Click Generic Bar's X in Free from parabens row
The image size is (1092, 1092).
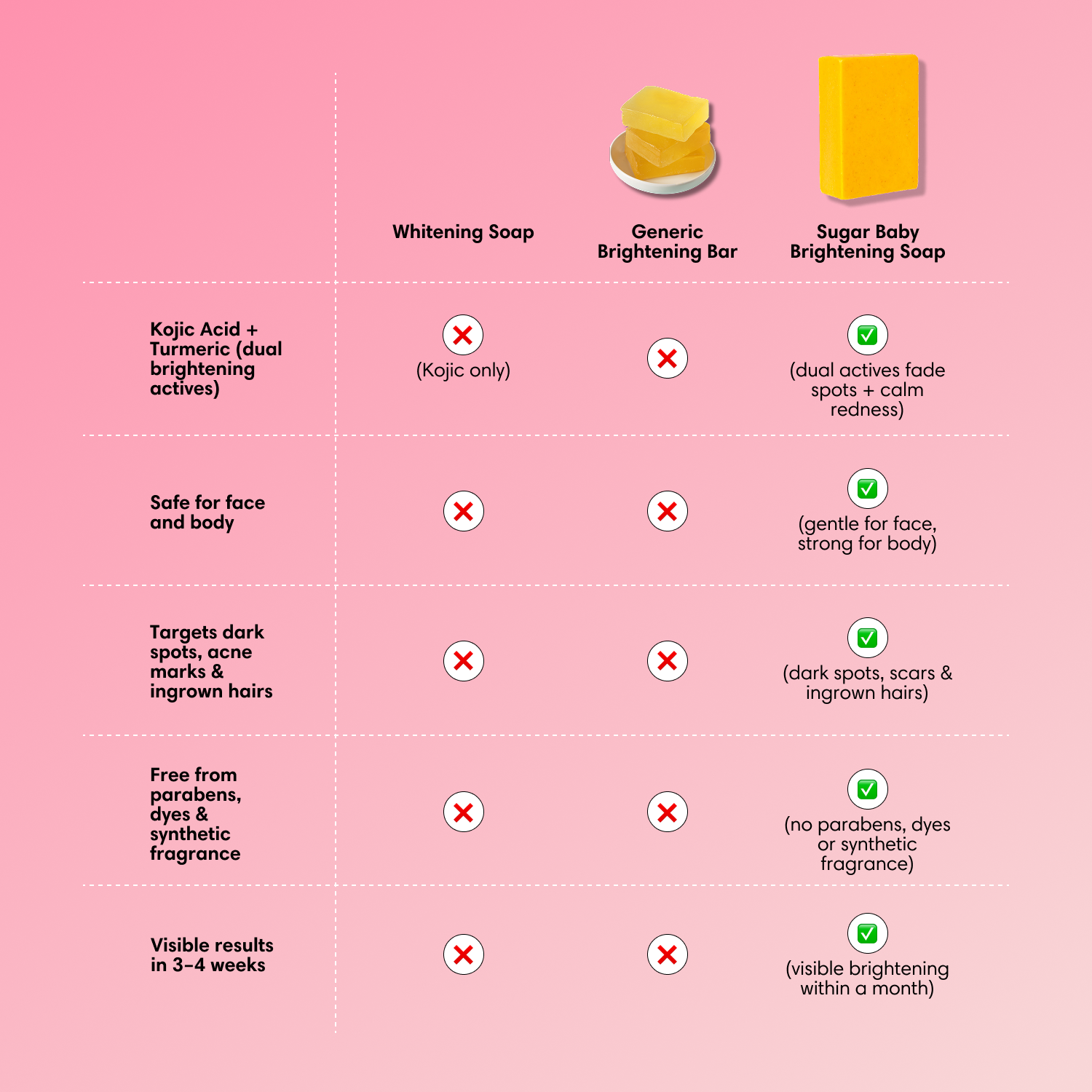667,812
